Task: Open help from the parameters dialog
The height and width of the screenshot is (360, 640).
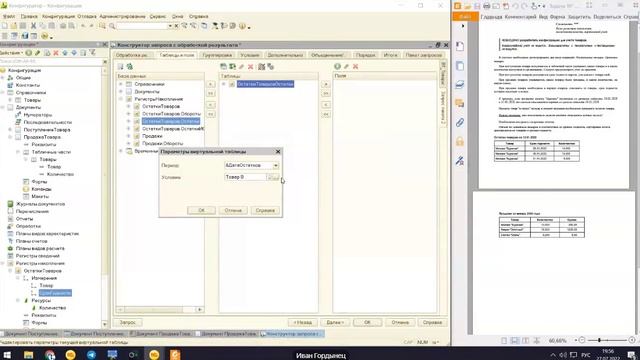Action: pos(265,210)
